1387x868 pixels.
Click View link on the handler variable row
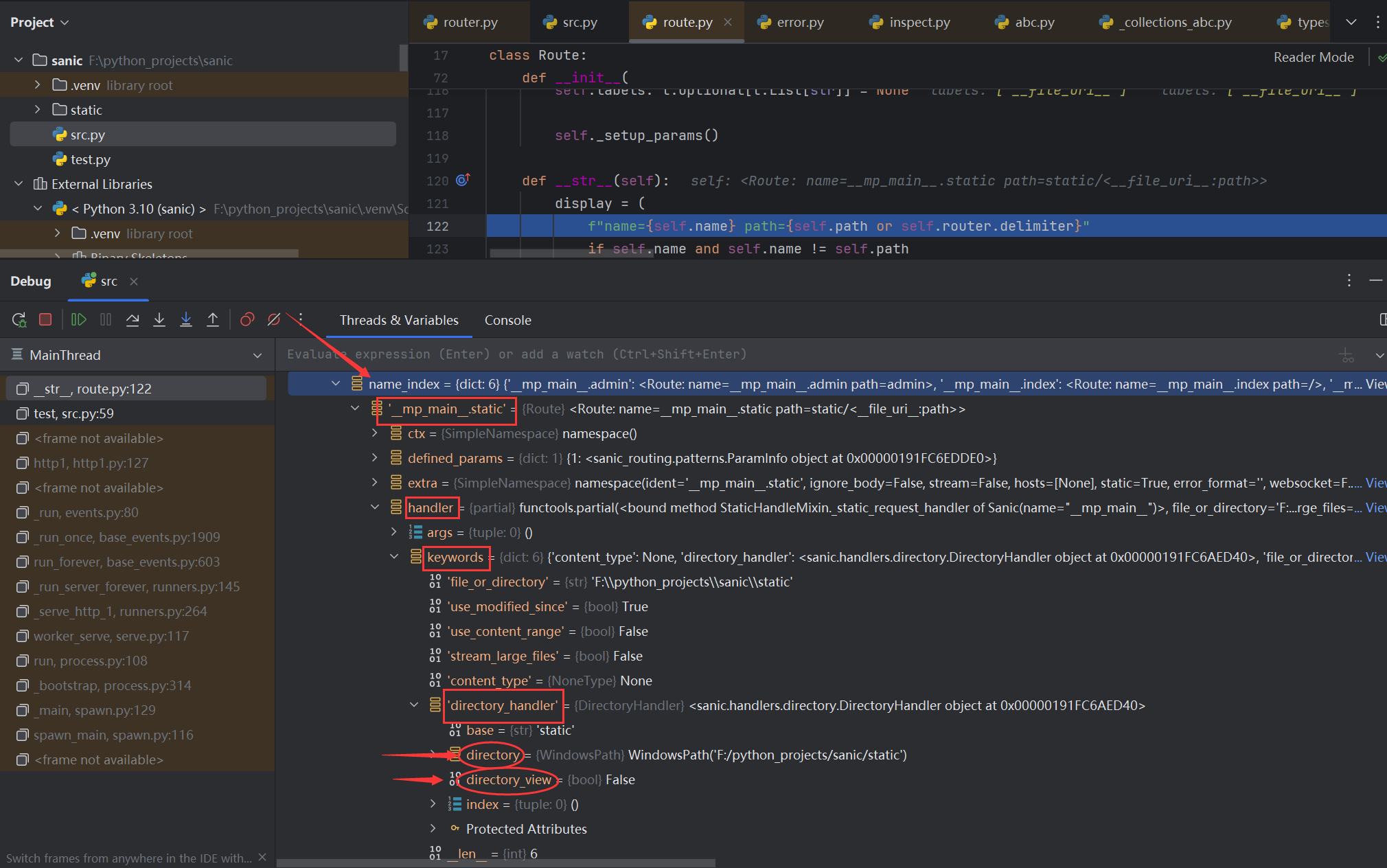pyautogui.click(x=1375, y=507)
